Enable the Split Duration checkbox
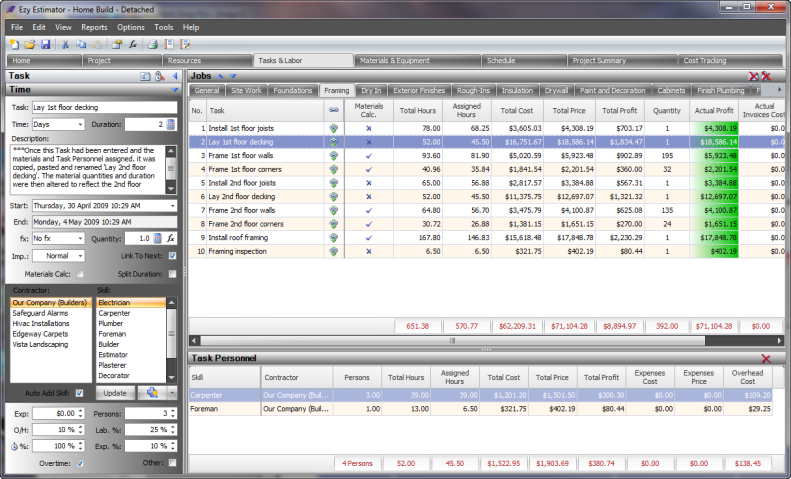Image resolution: width=791 pixels, height=479 pixels. (x=172, y=273)
